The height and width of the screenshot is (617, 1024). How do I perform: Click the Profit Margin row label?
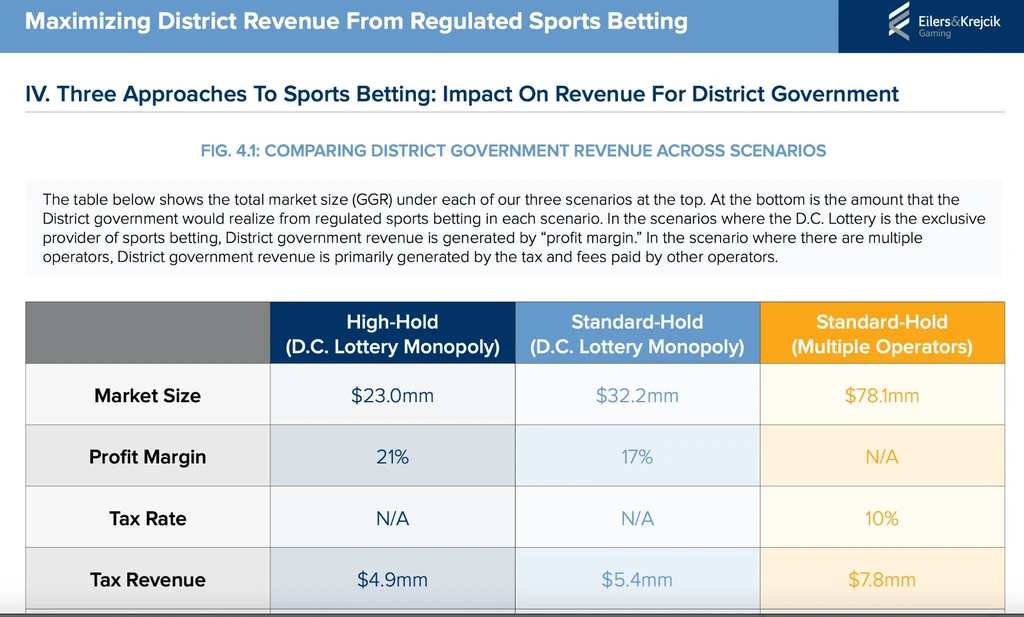[x=147, y=457]
